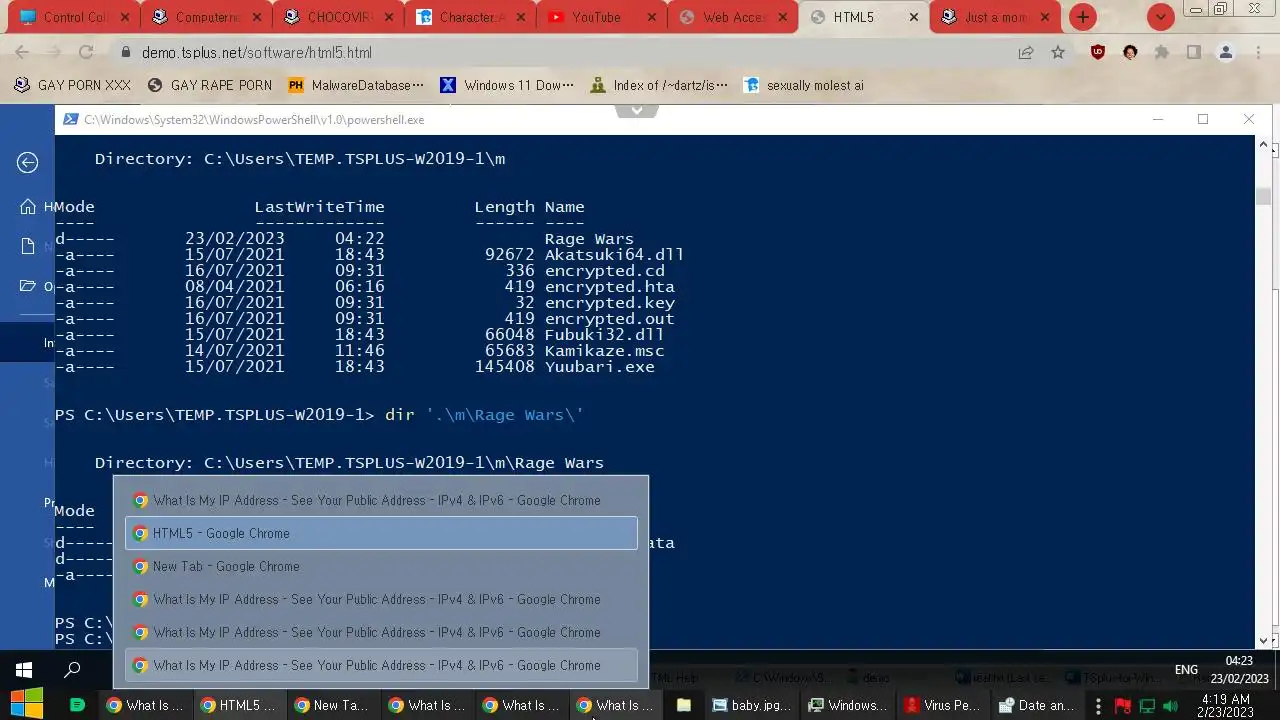Viewport: 1280px width, 720px height.
Task: Open baby.jpg taskbar window
Action: 752,705
